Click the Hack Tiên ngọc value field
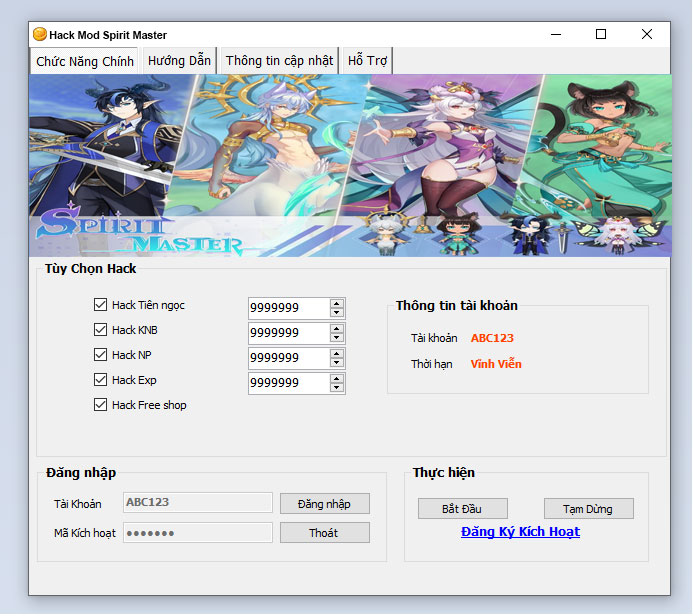The image size is (693, 616). coord(289,308)
